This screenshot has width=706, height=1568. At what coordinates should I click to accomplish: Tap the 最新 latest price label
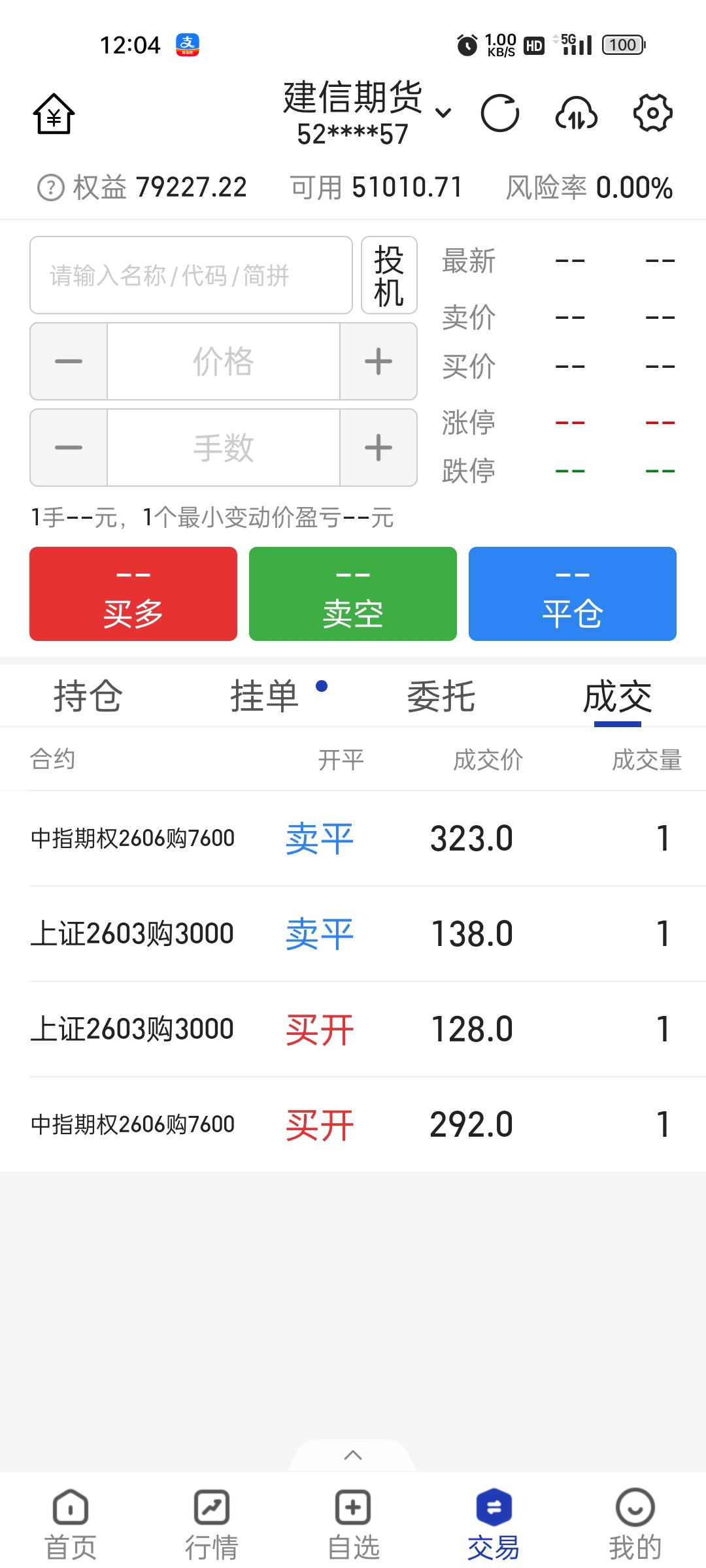click(469, 261)
